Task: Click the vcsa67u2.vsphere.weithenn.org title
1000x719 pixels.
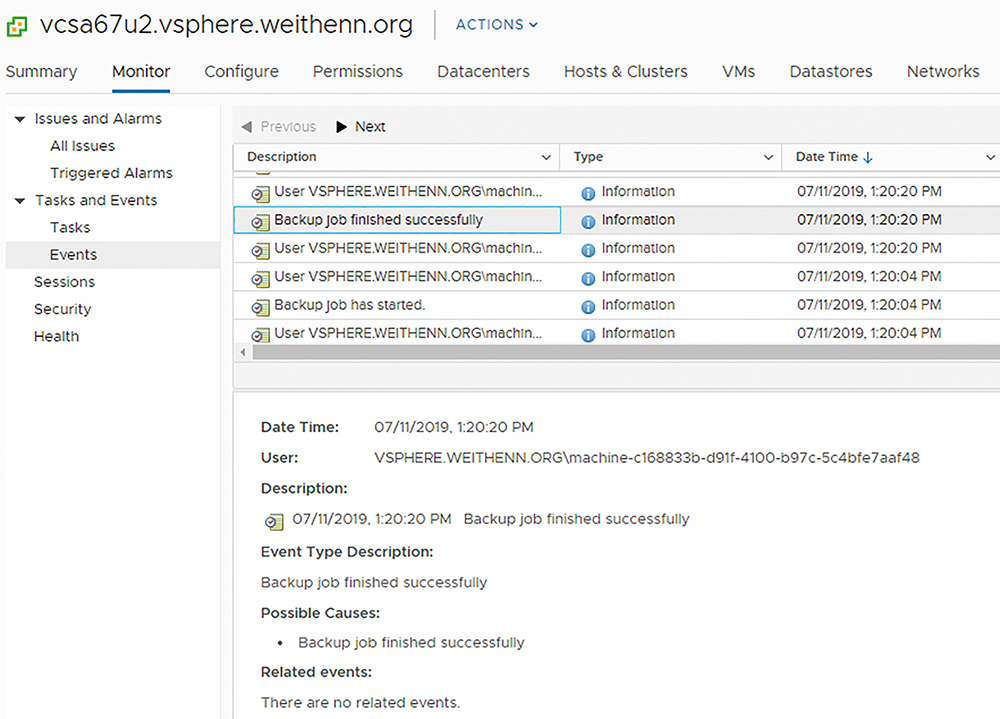Action: (x=226, y=26)
